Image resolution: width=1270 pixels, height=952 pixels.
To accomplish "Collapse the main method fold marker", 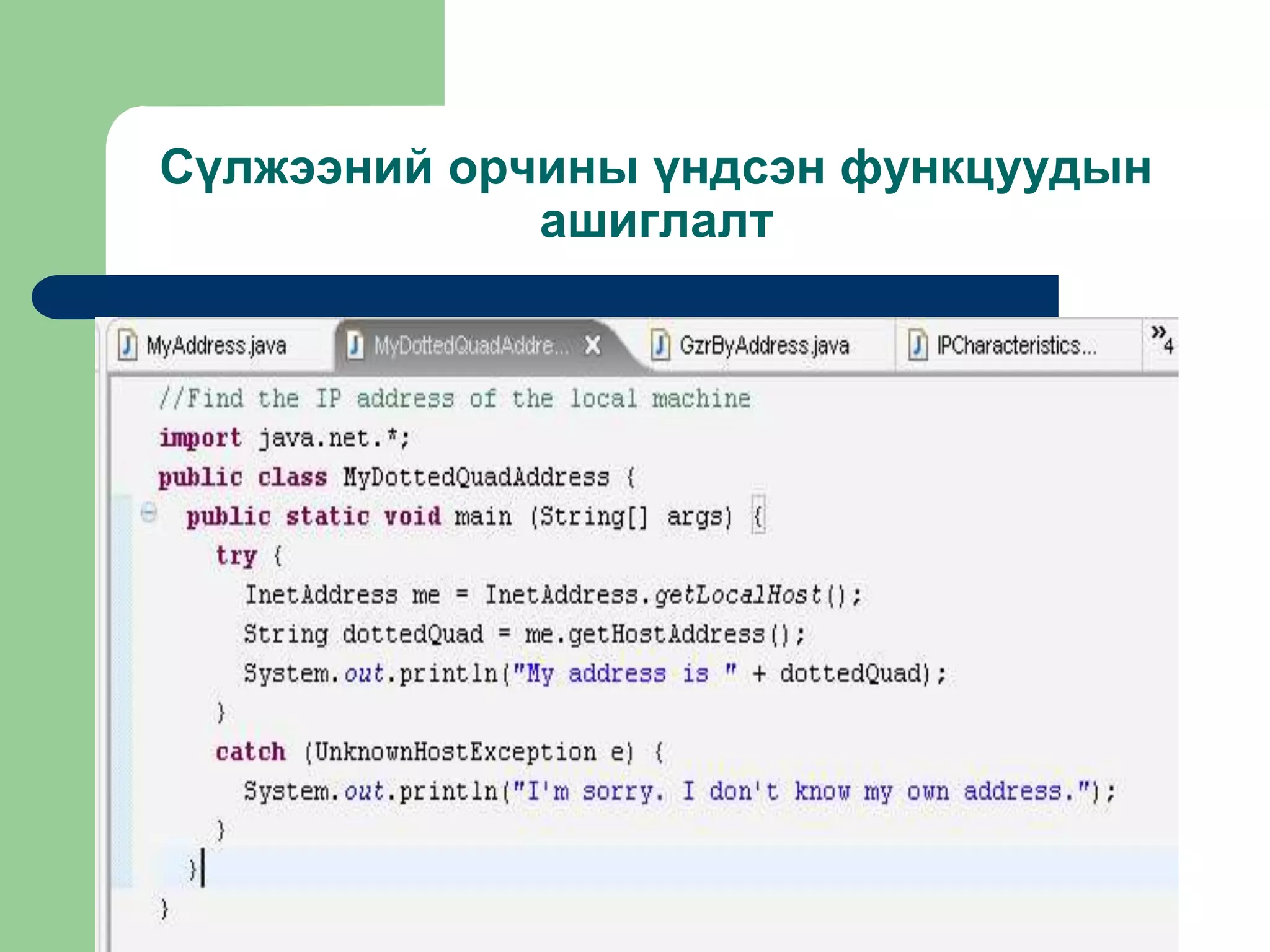I will point(148,513).
